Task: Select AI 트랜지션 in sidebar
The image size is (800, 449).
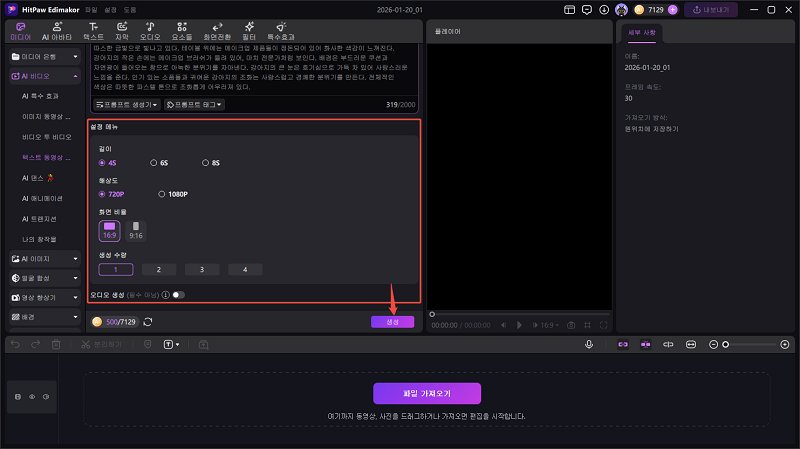Action: tap(39, 219)
